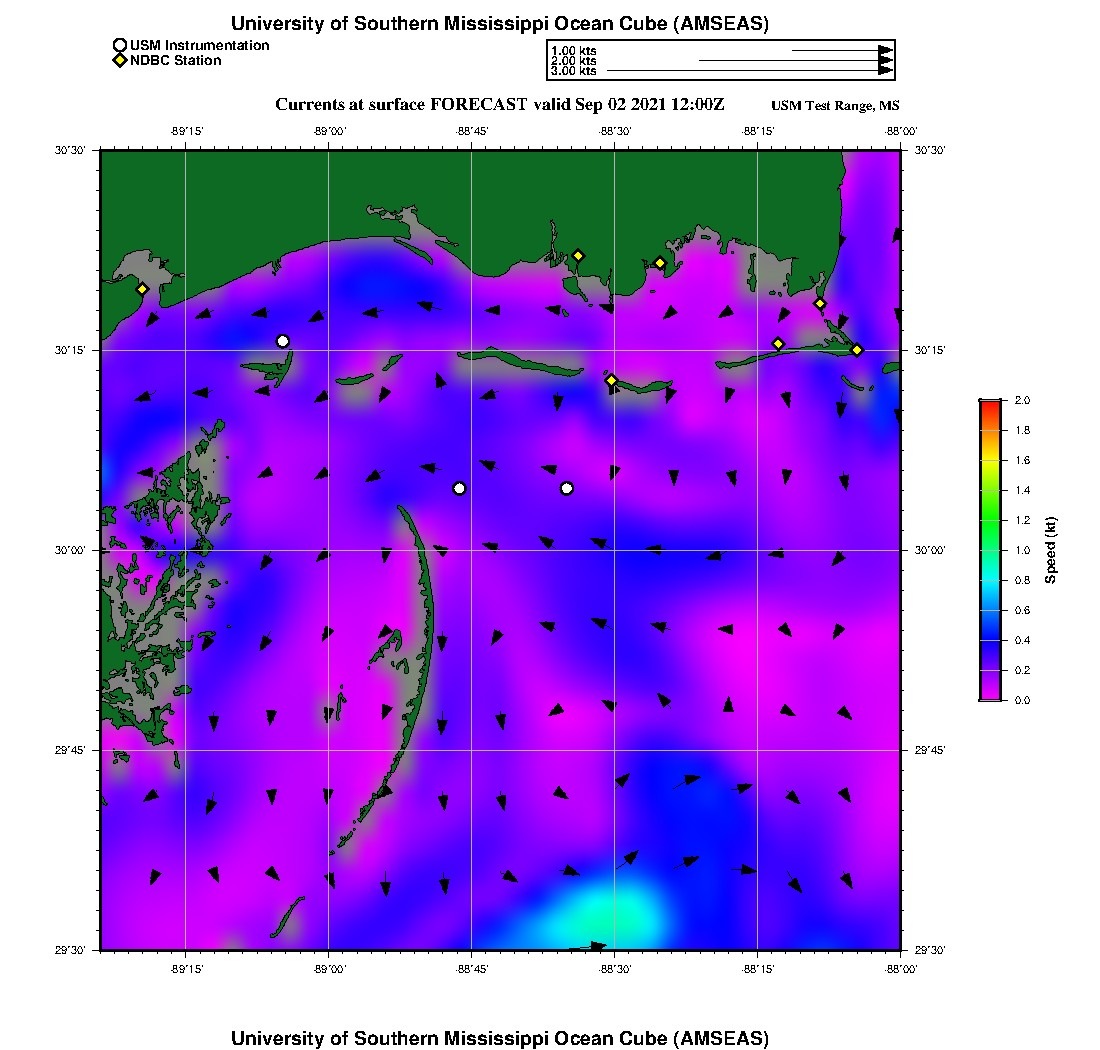Click the 'USM Test Range, MS' label

coord(835,106)
